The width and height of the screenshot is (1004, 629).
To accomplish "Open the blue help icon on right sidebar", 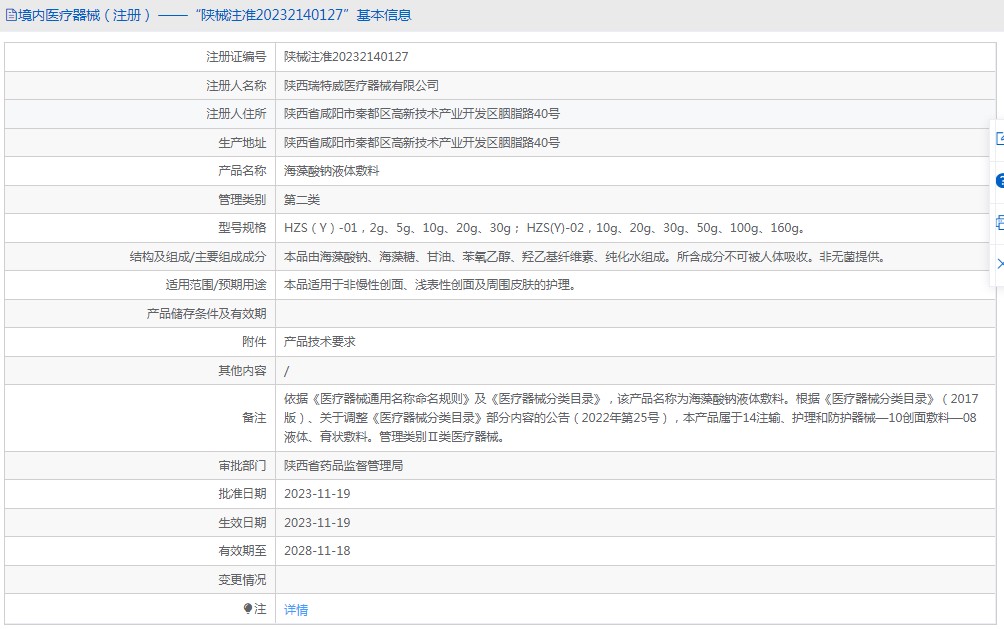I will pyautogui.click(x=1000, y=181).
